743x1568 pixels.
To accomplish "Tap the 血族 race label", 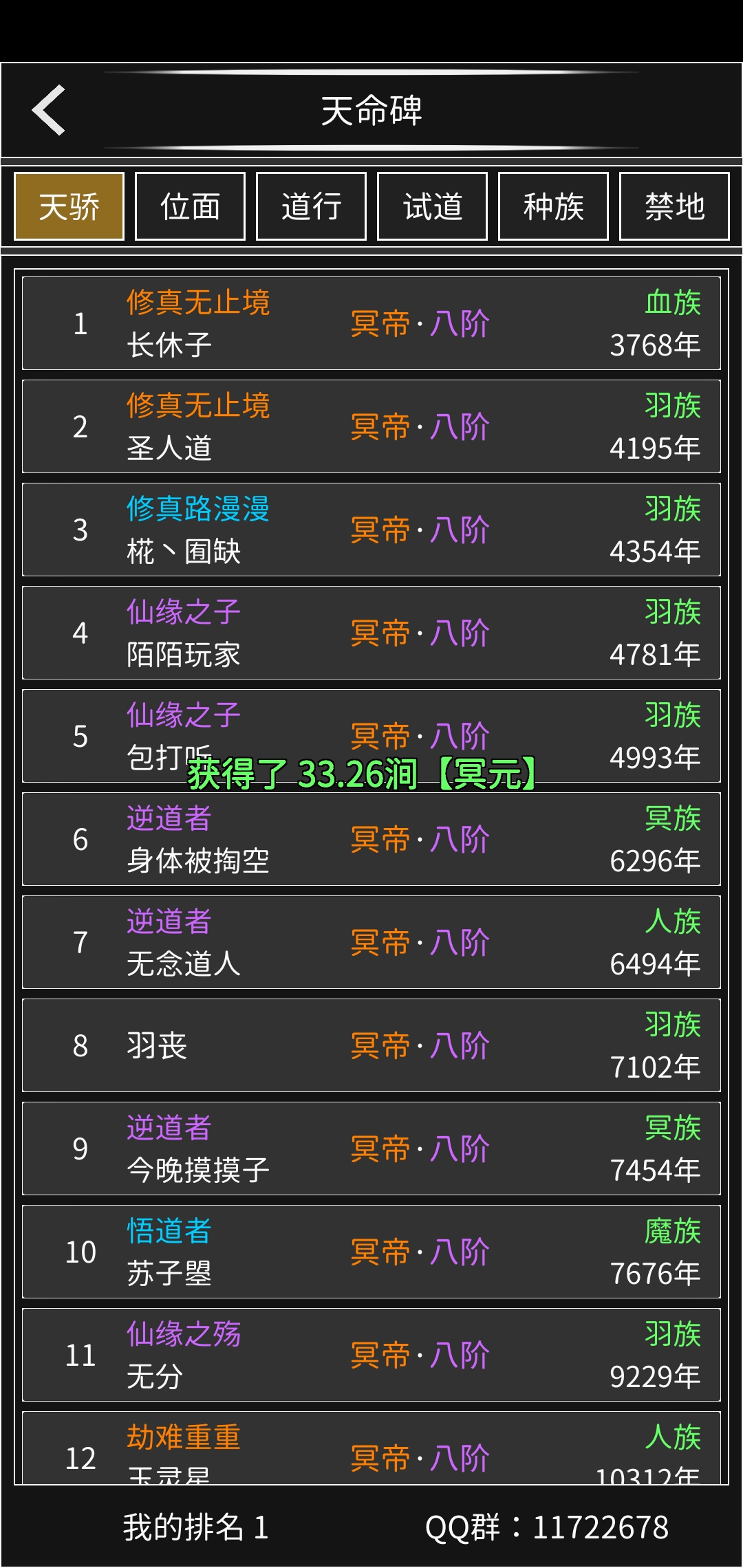I will 673,303.
